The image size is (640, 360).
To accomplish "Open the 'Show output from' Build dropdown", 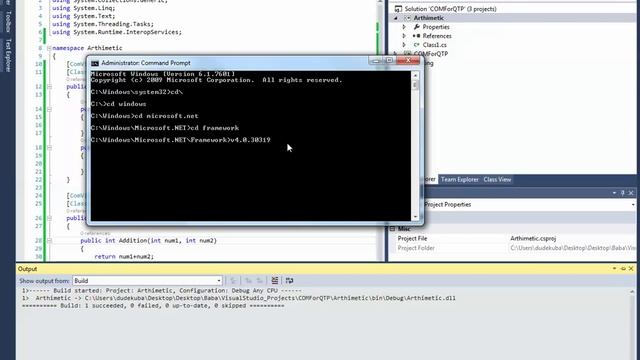I will click(x=219, y=281).
